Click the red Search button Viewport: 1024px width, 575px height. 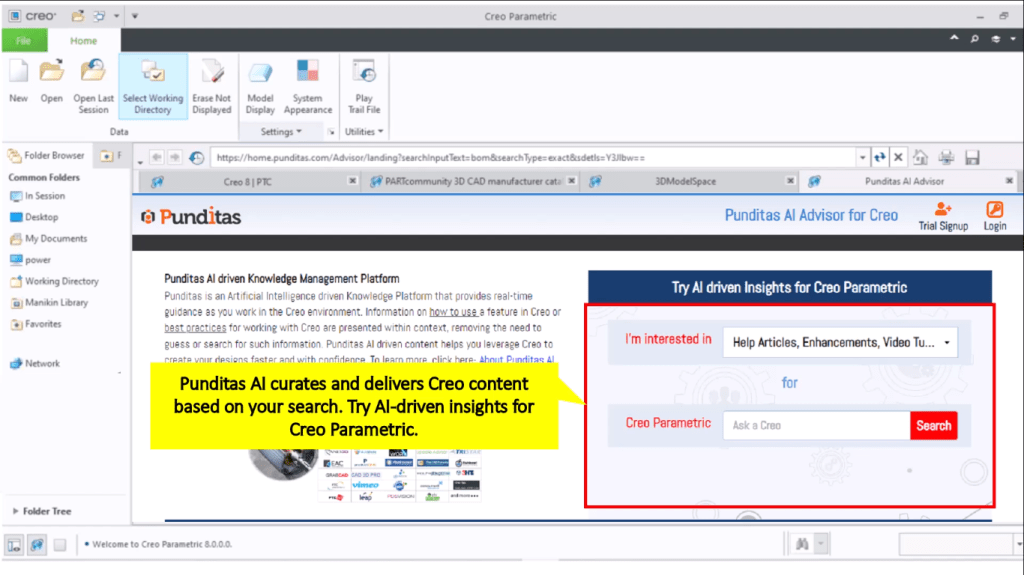point(933,425)
